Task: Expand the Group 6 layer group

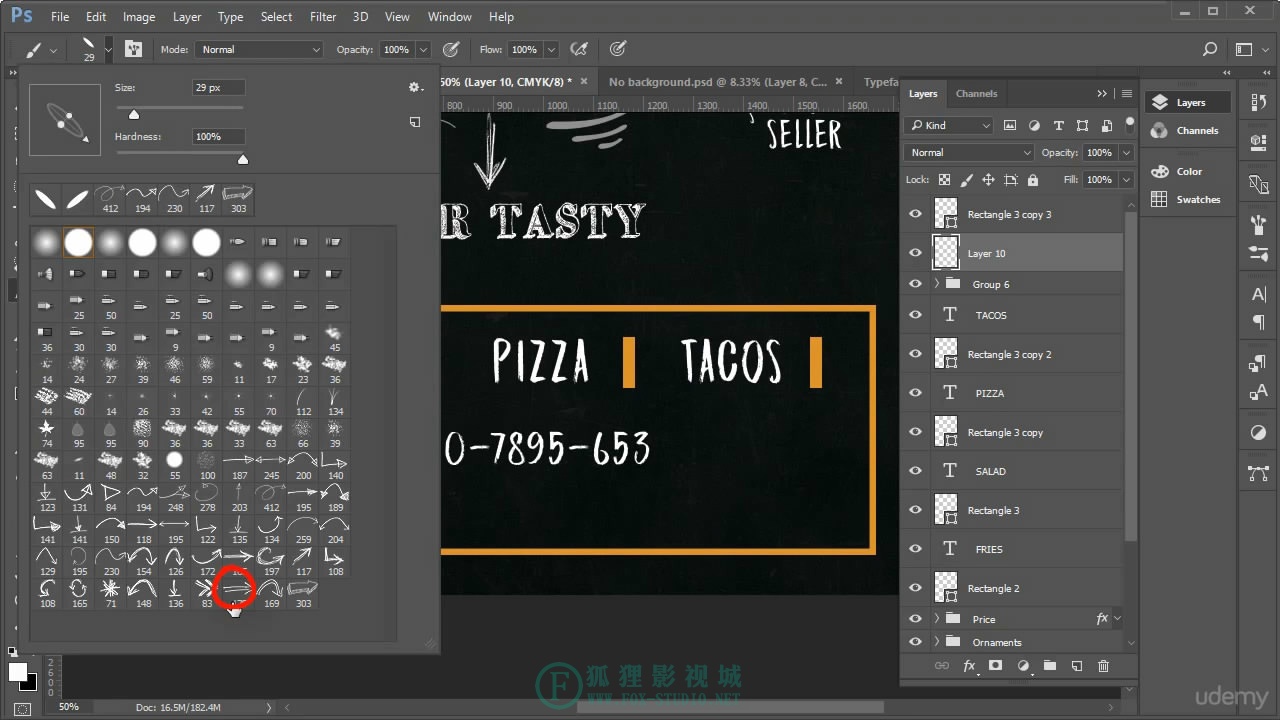Action: click(937, 284)
